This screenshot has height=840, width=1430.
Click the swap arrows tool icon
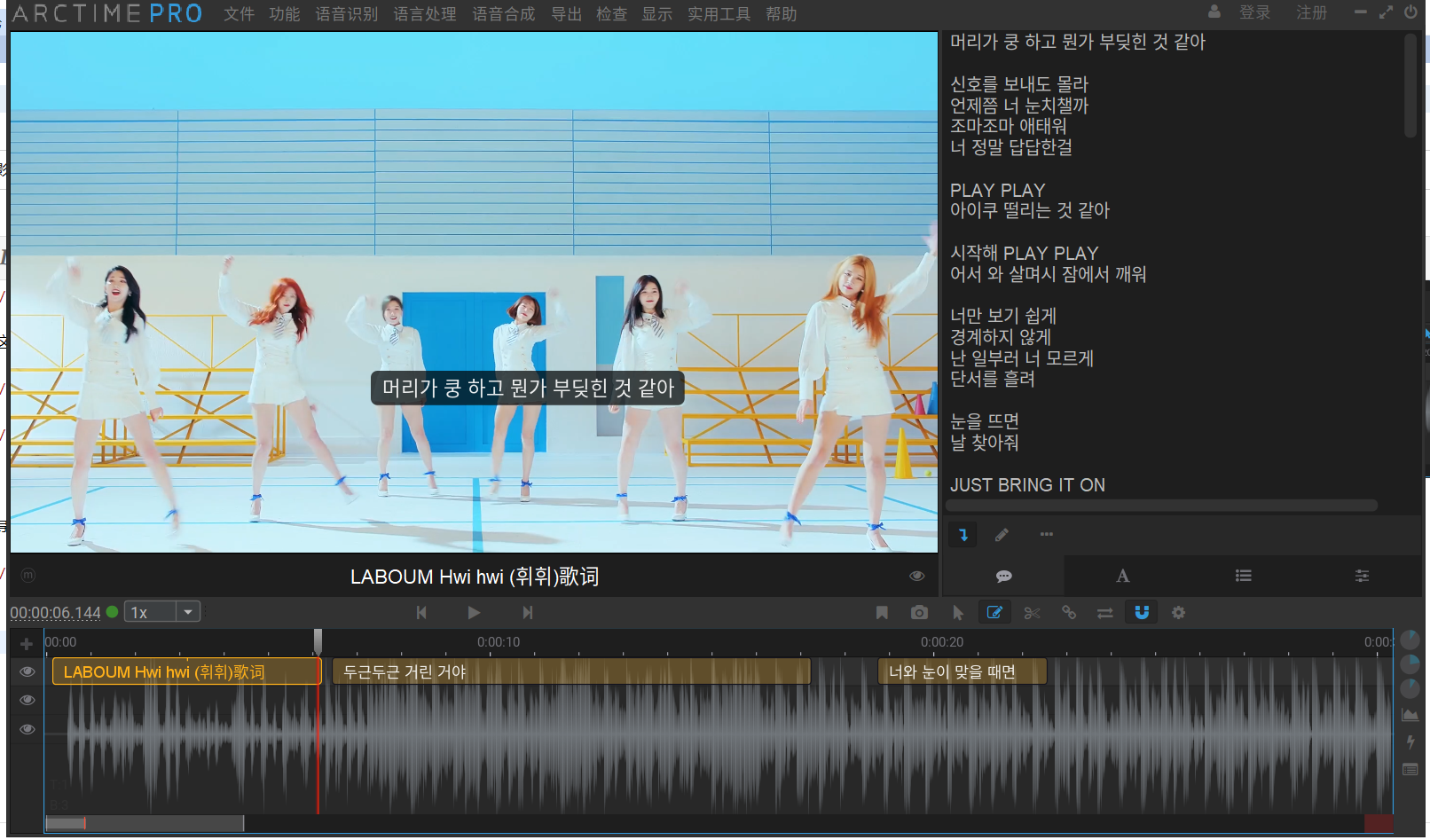point(1104,613)
